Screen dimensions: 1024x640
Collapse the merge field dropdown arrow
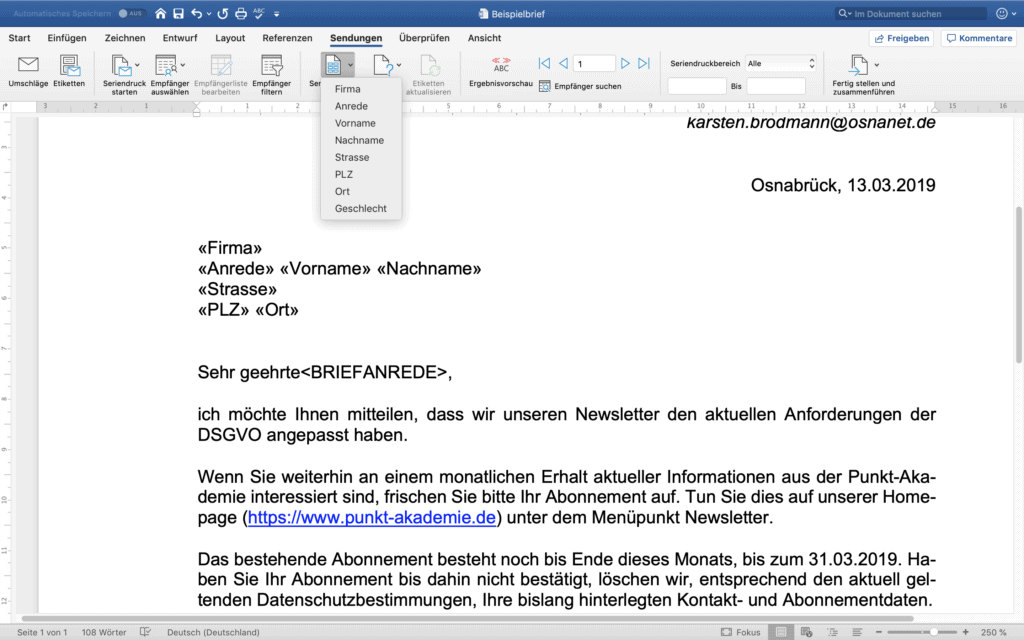[350, 65]
